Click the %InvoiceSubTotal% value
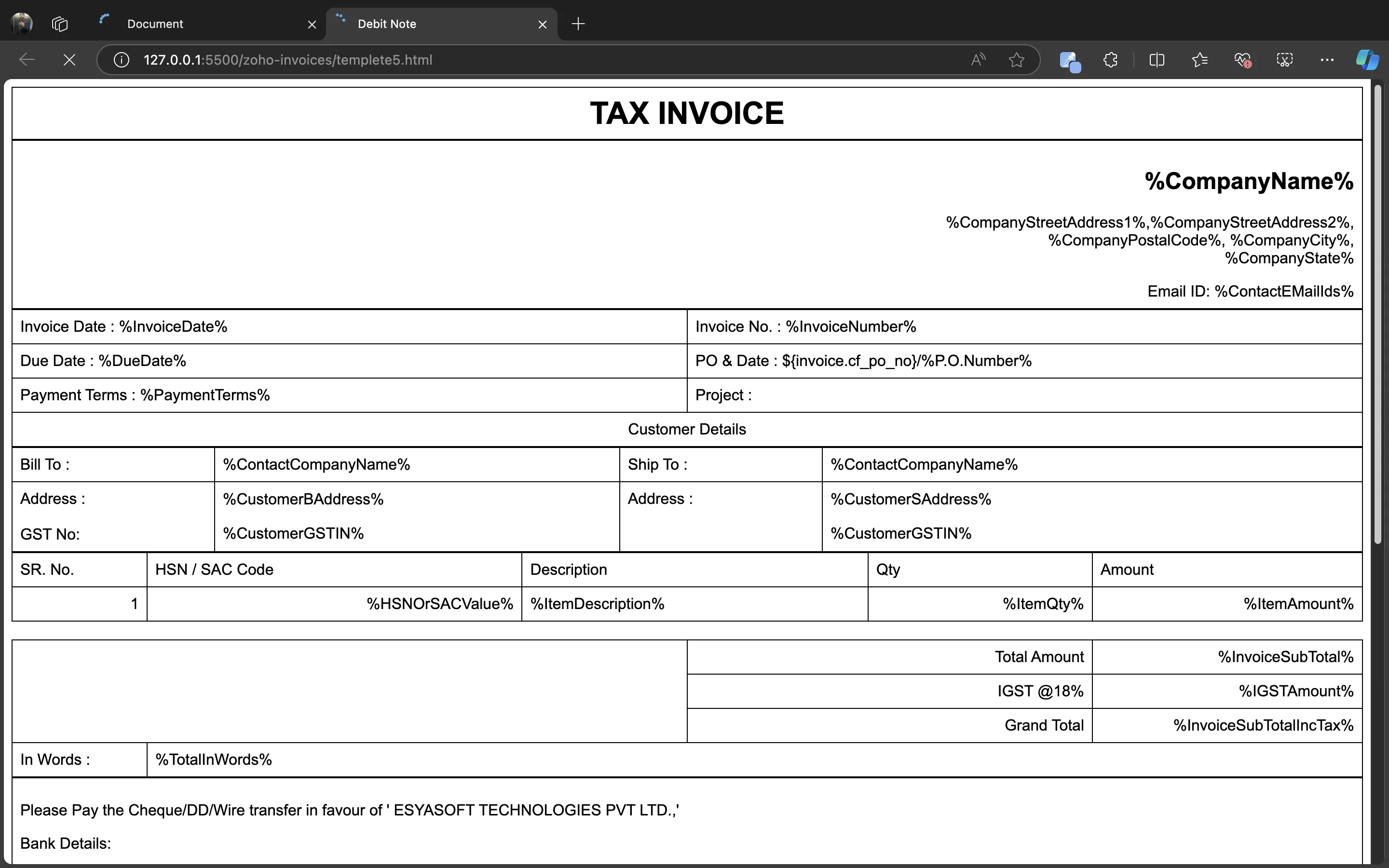 pyautogui.click(x=1286, y=657)
